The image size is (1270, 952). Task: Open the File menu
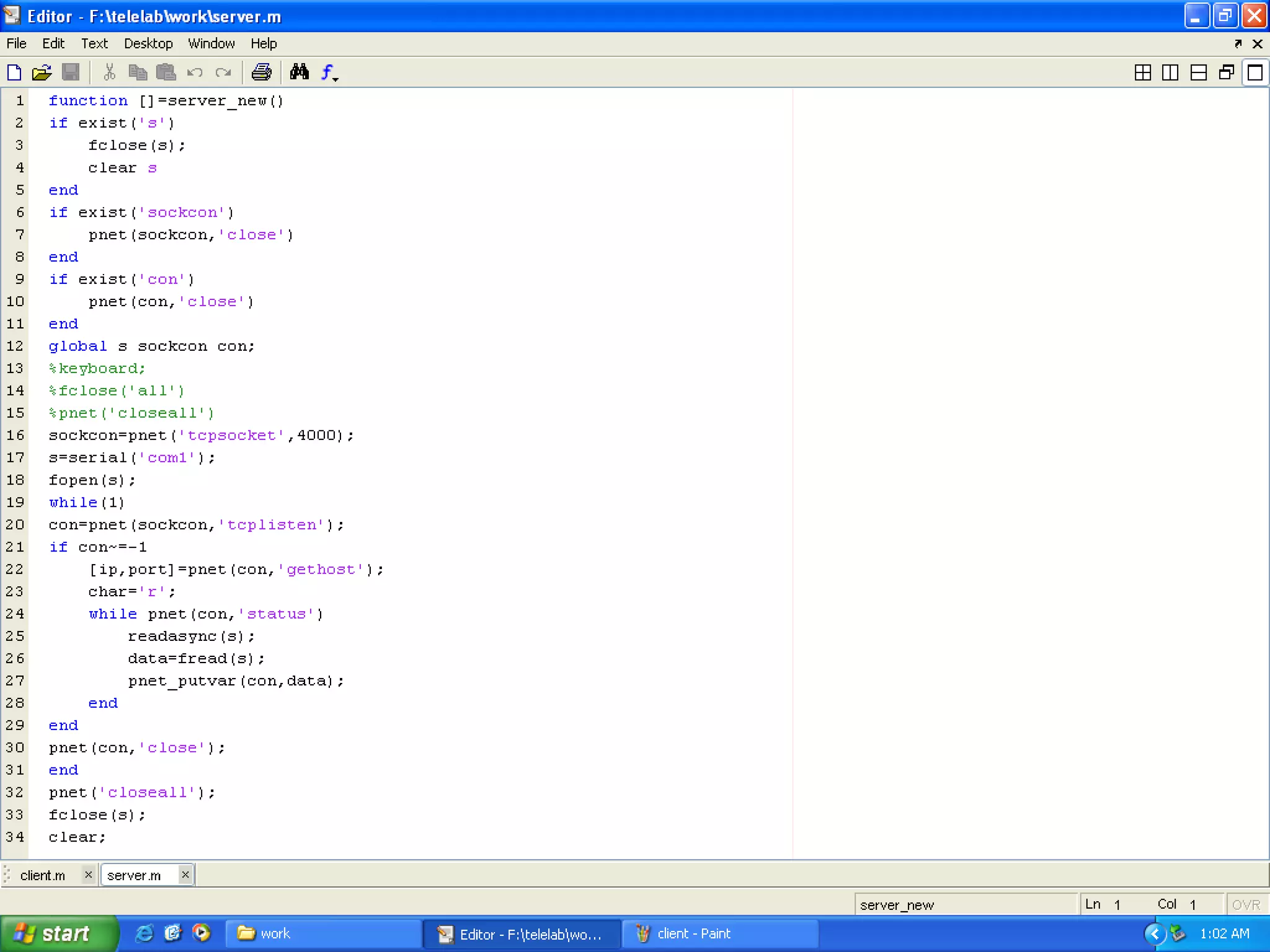(16, 43)
